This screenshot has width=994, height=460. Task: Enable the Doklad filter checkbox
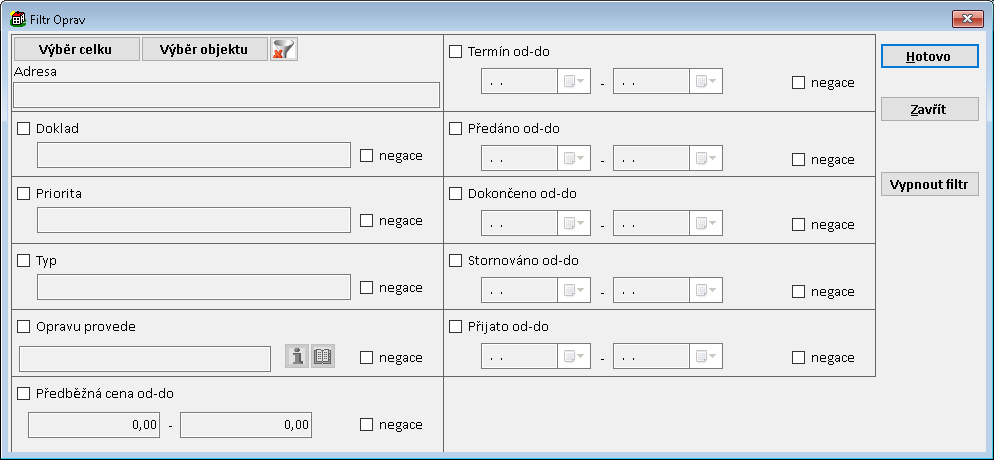pyautogui.click(x=24, y=129)
